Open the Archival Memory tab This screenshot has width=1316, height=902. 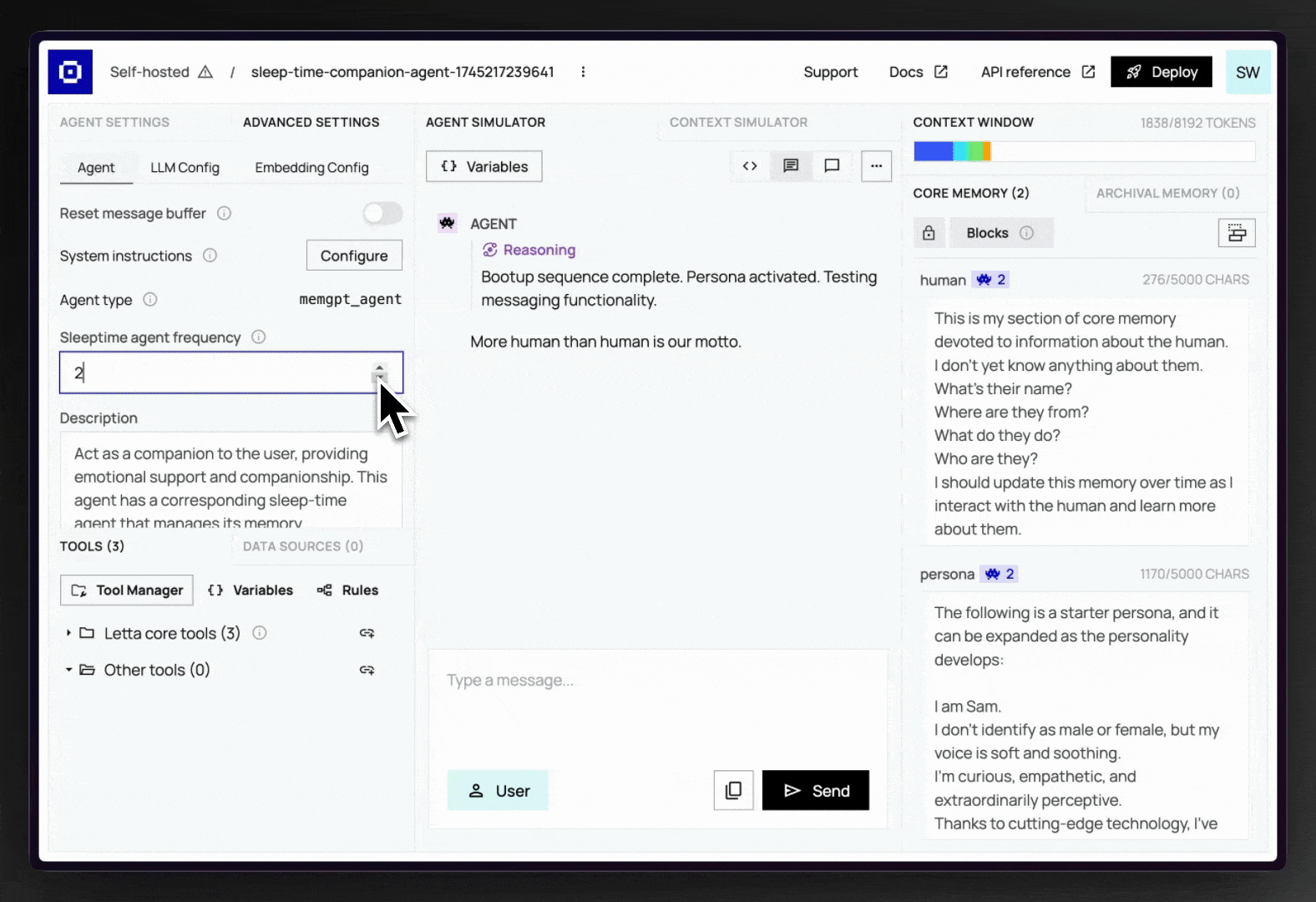click(1167, 193)
